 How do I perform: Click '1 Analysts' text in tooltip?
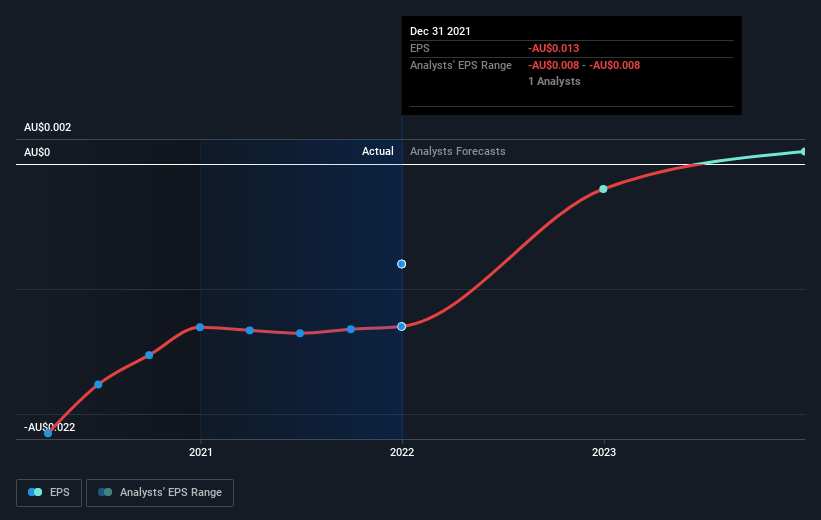click(x=554, y=81)
